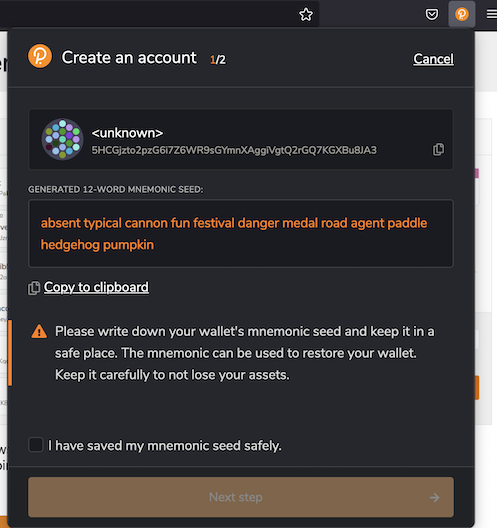Copy the account address with copy icon
This screenshot has height=528, width=497.
(x=438, y=149)
